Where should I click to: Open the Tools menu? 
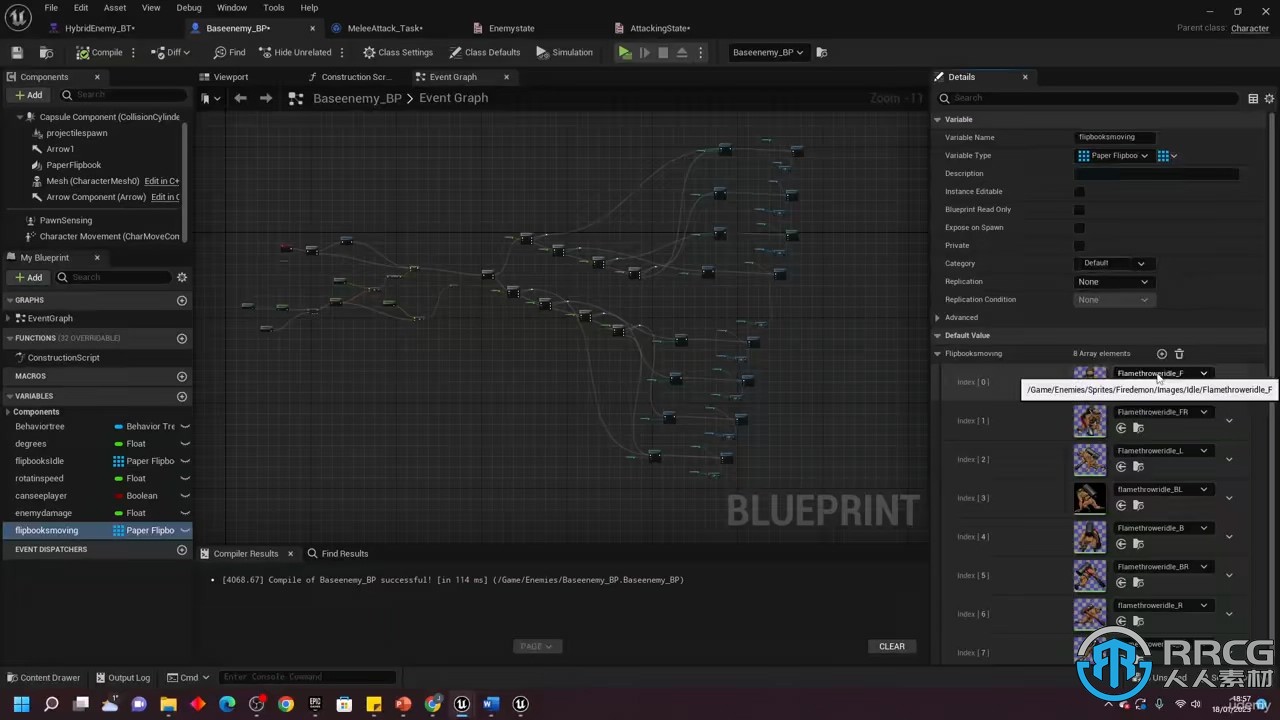pos(273,7)
